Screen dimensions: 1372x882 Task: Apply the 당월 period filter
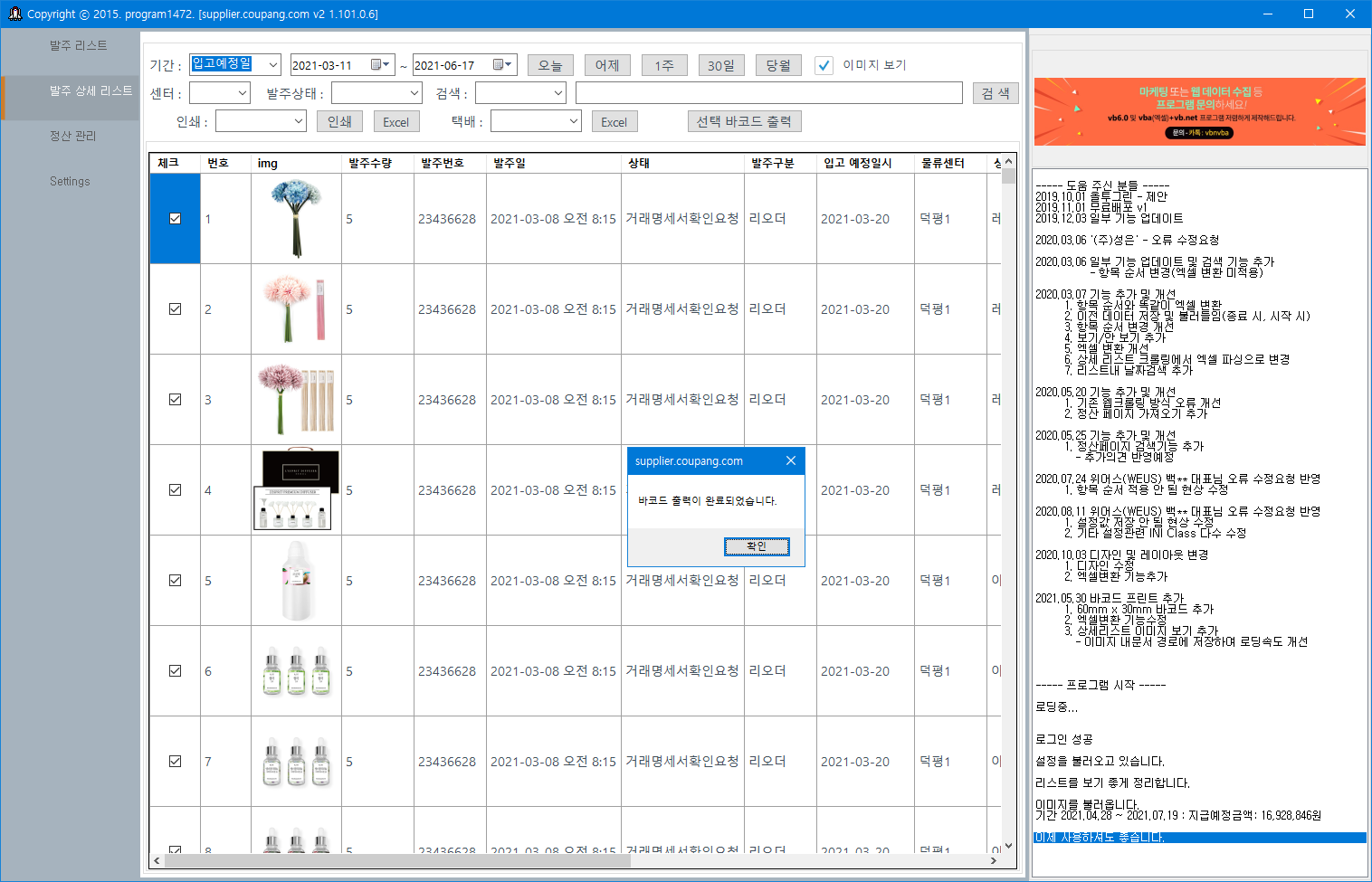tap(777, 64)
